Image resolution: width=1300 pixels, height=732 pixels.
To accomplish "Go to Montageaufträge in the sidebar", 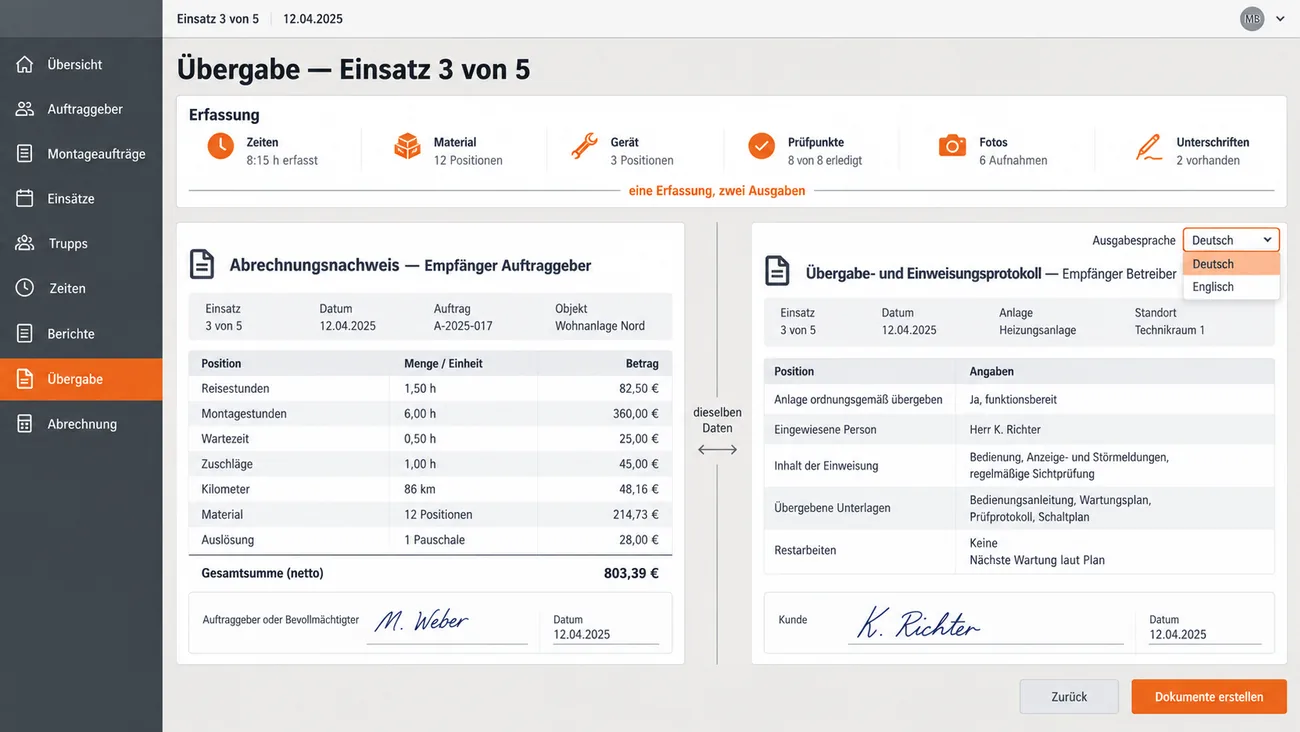I will click(81, 154).
